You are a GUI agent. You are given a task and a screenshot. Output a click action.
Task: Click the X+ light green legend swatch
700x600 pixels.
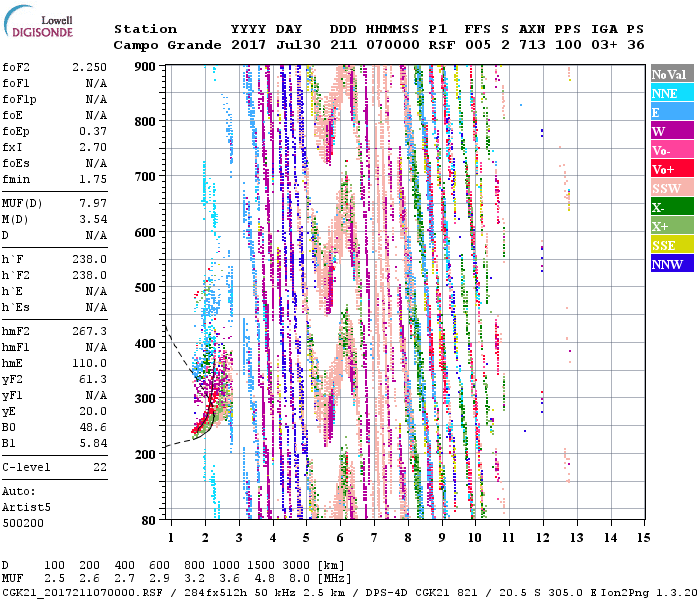[x=671, y=226]
